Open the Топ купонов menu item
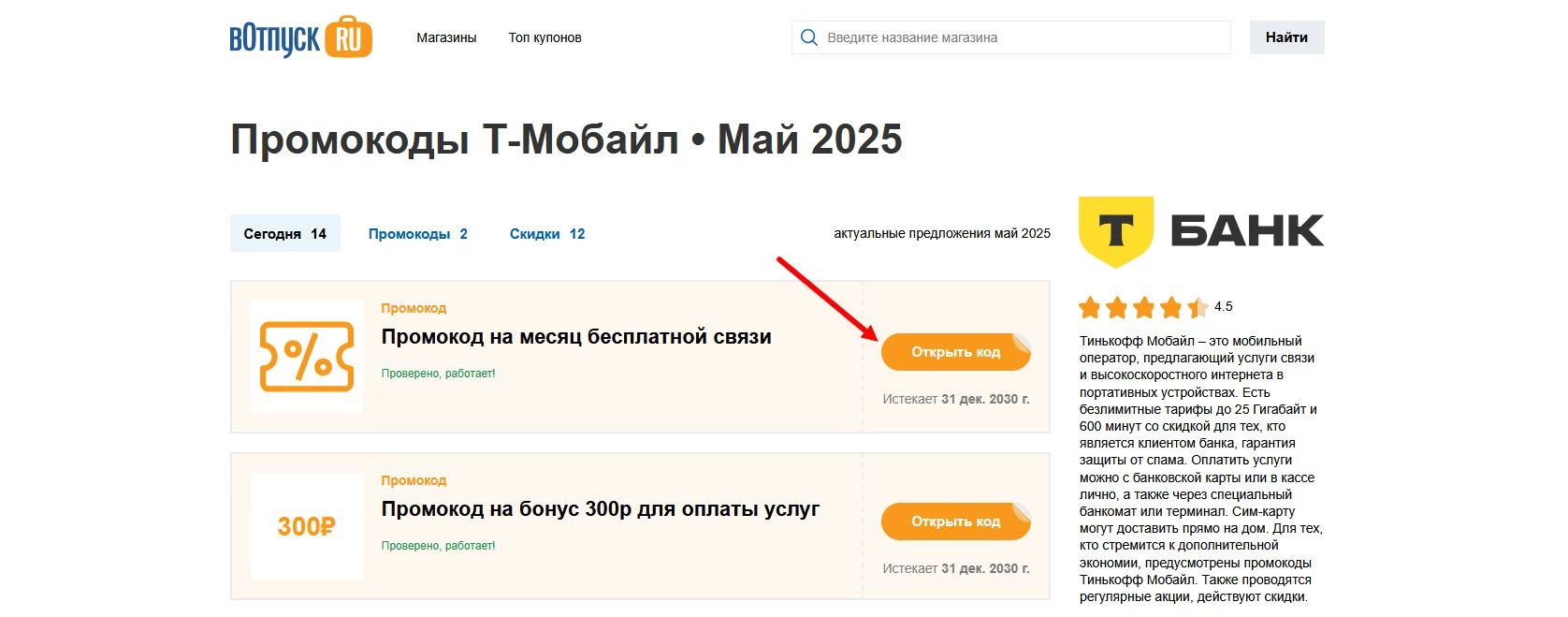This screenshot has width=1568, height=617. tap(545, 37)
